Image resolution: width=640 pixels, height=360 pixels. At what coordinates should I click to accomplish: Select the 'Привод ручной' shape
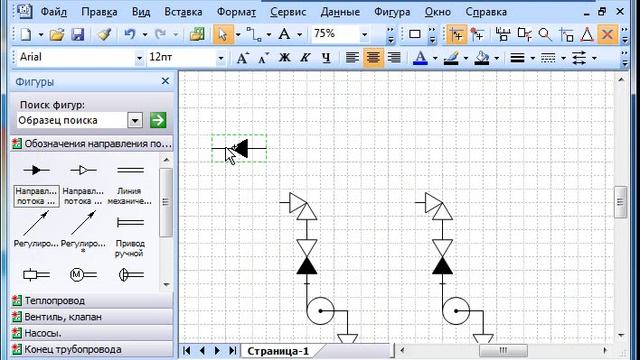pyautogui.click(x=129, y=237)
